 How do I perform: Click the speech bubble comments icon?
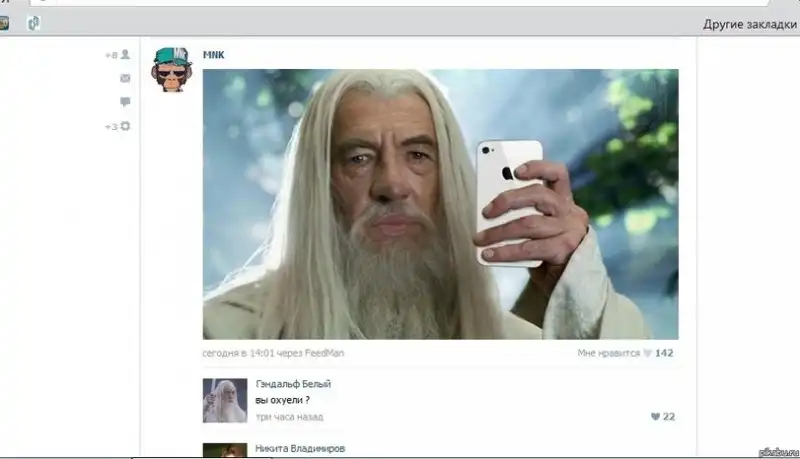click(x=125, y=102)
